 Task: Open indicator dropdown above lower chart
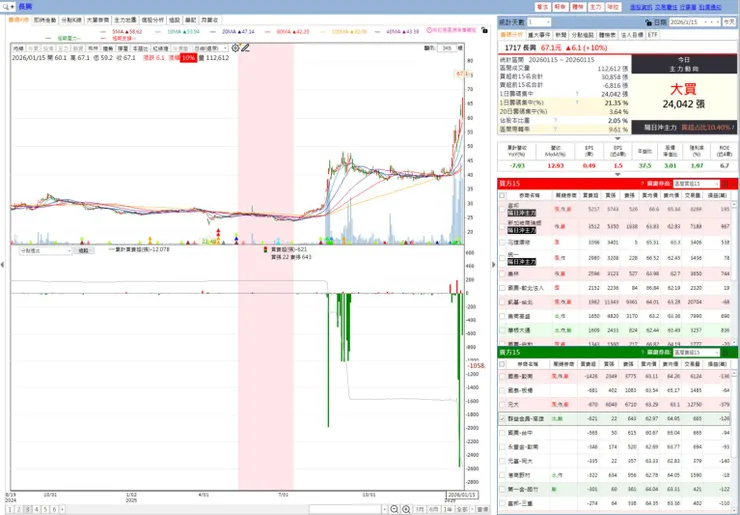[x=45, y=251]
